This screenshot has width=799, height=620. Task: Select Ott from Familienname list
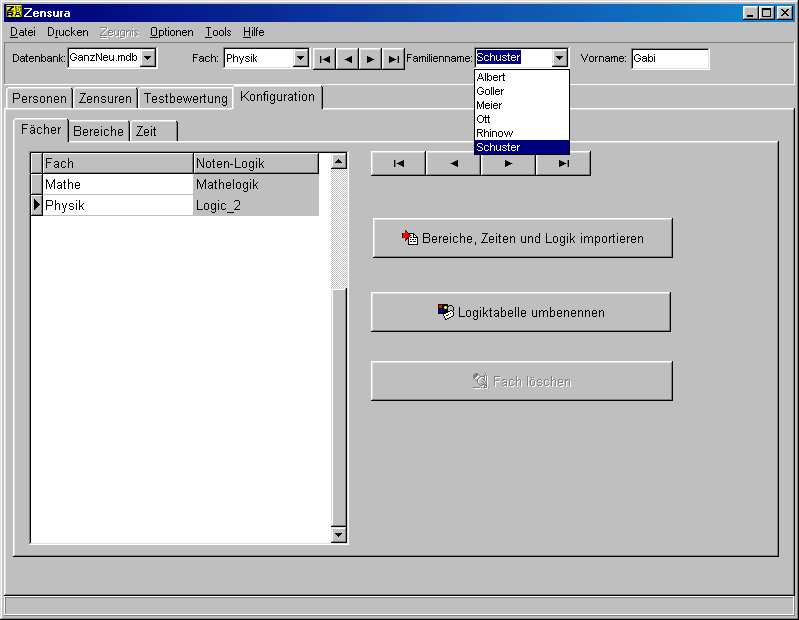(522, 119)
